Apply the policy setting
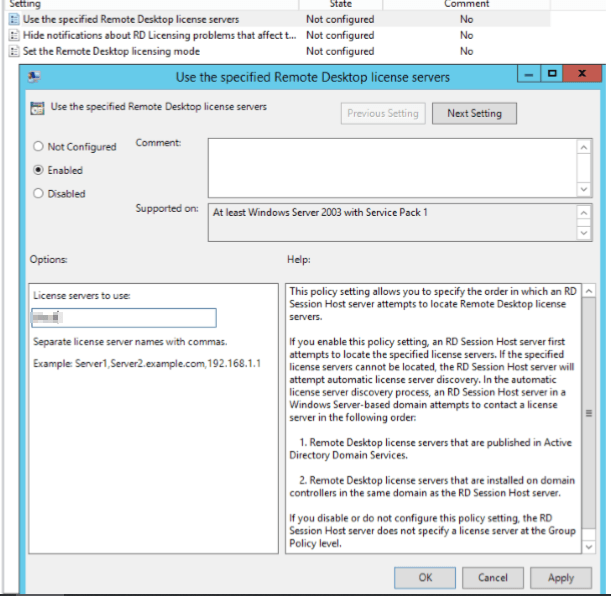 561,577
